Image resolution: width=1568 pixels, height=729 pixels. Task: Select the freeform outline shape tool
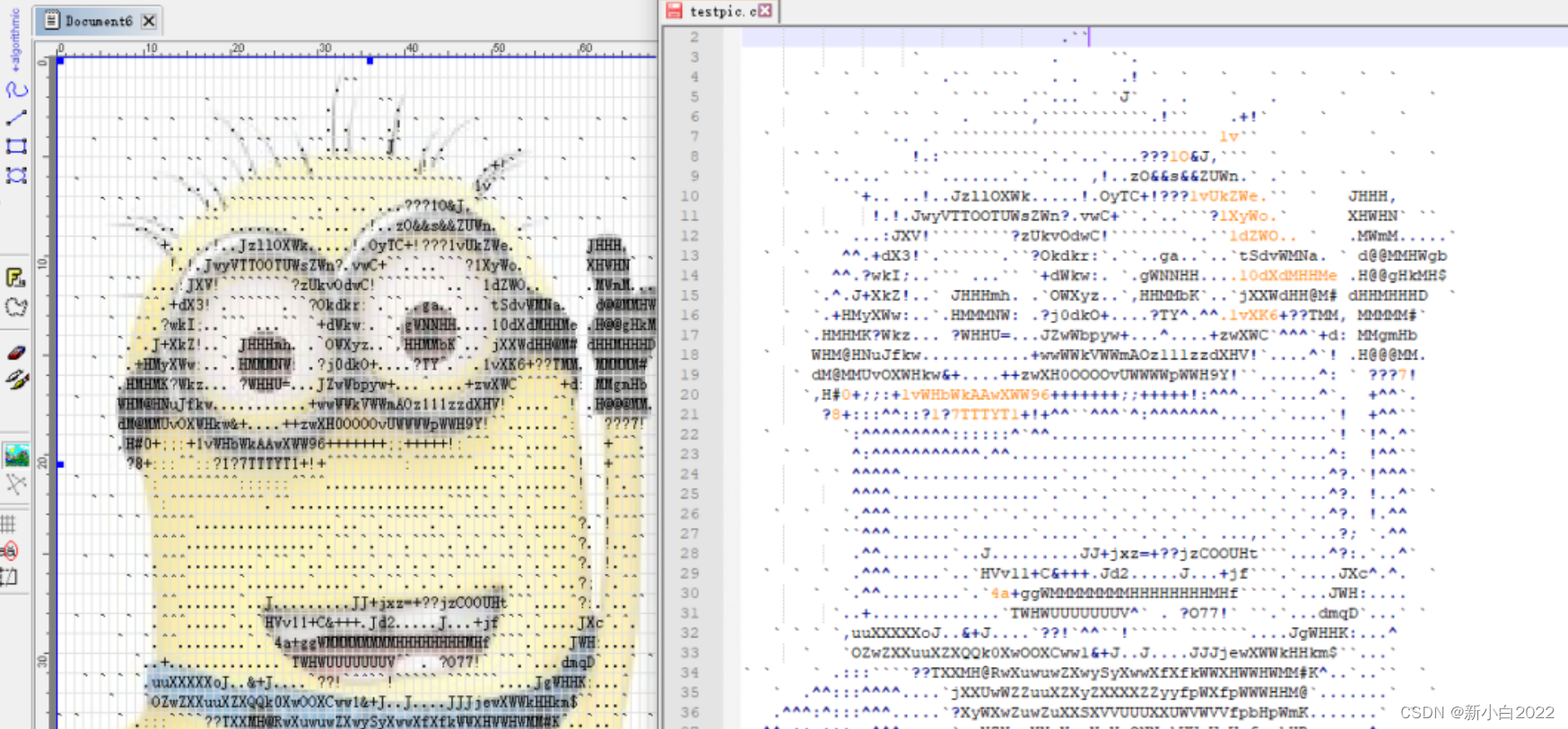pos(16,307)
